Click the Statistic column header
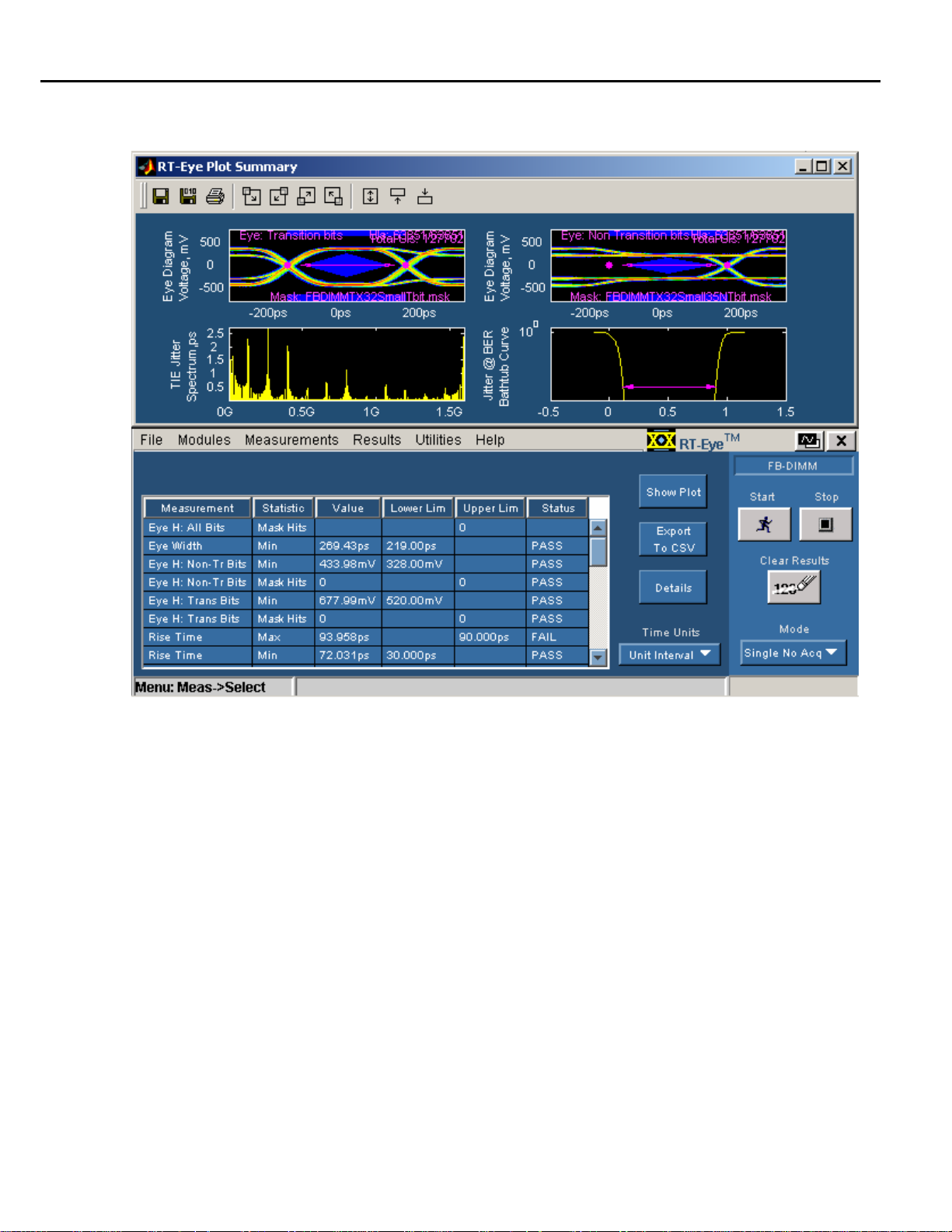952x1232 pixels. tap(283, 508)
